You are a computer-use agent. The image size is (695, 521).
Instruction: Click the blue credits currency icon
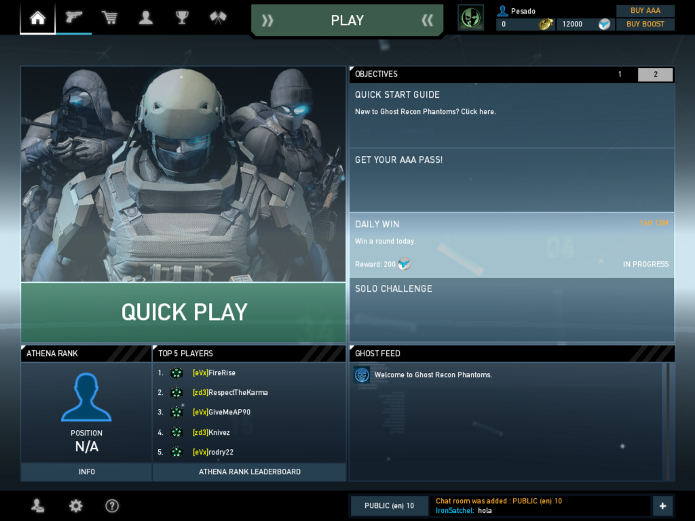pyautogui.click(x=604, y=24)
